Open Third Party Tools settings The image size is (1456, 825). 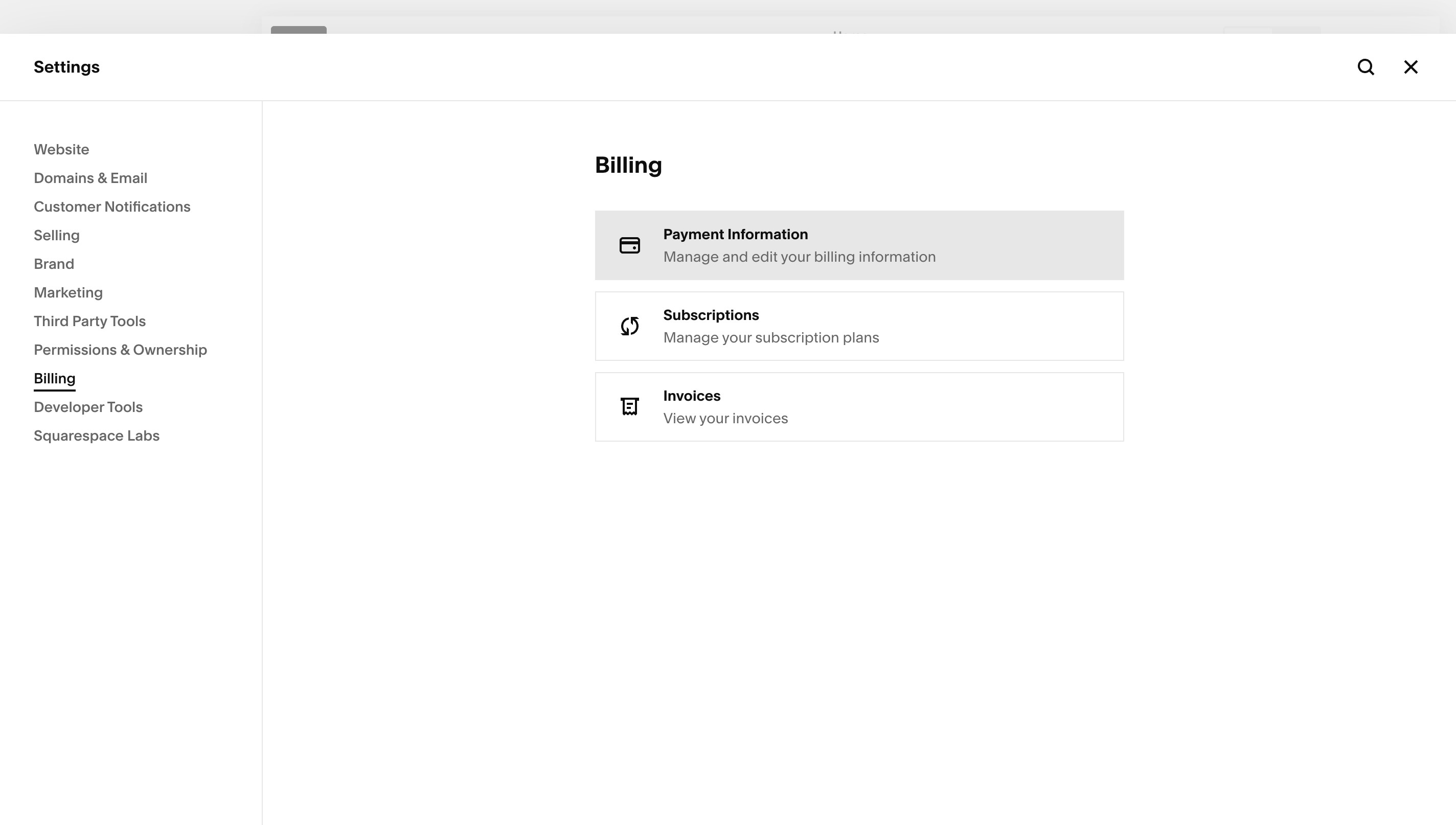89,322
